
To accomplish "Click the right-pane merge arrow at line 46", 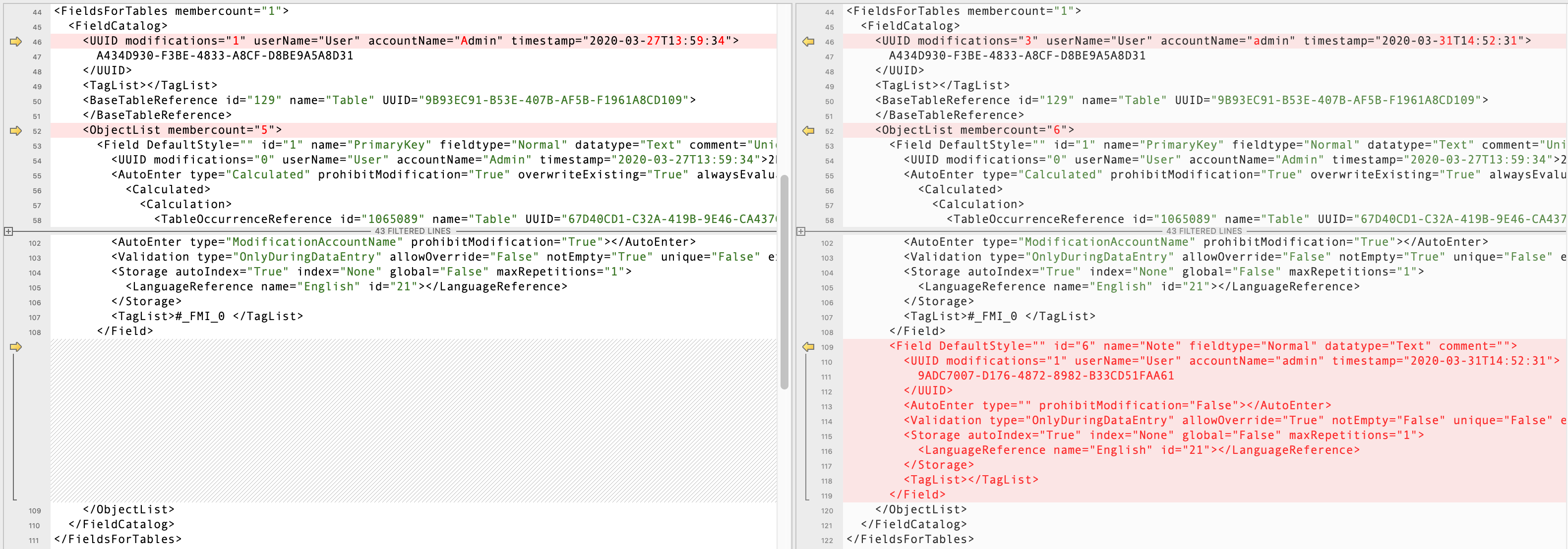I will click(808, 41).
